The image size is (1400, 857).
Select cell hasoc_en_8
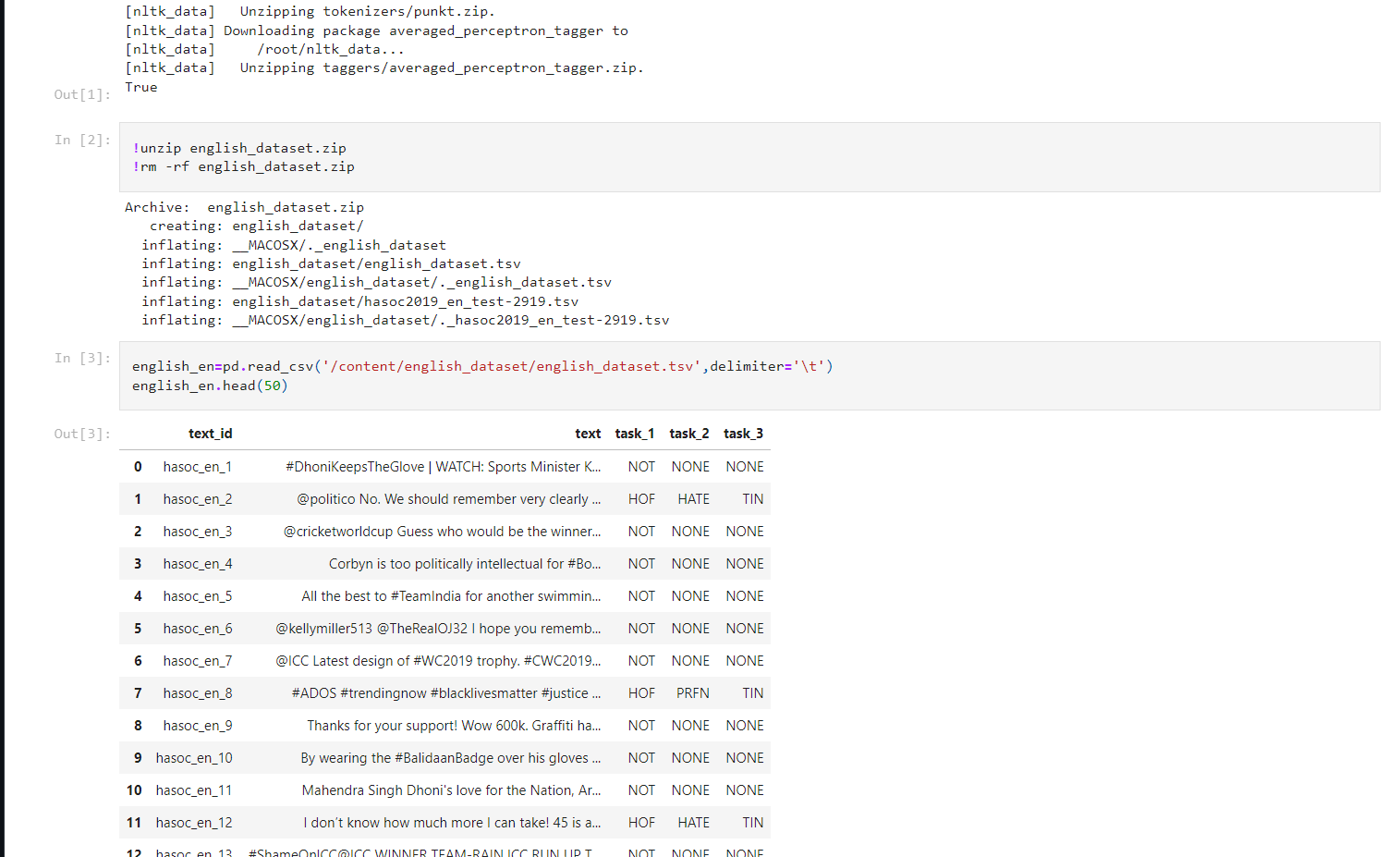click(x=198, y=693)
